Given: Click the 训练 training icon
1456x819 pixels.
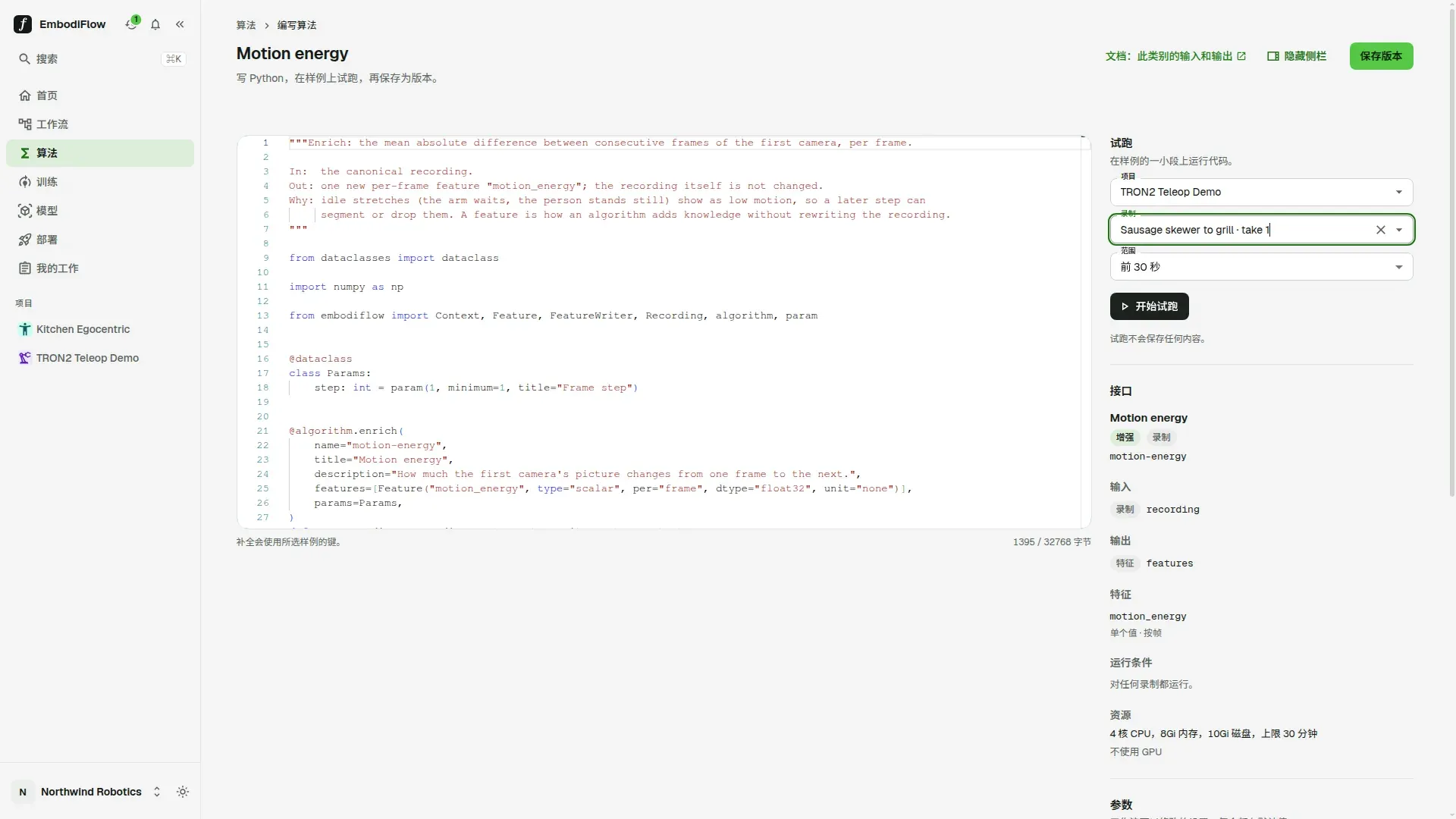Looking at the screenshot, I should [25, 182].
